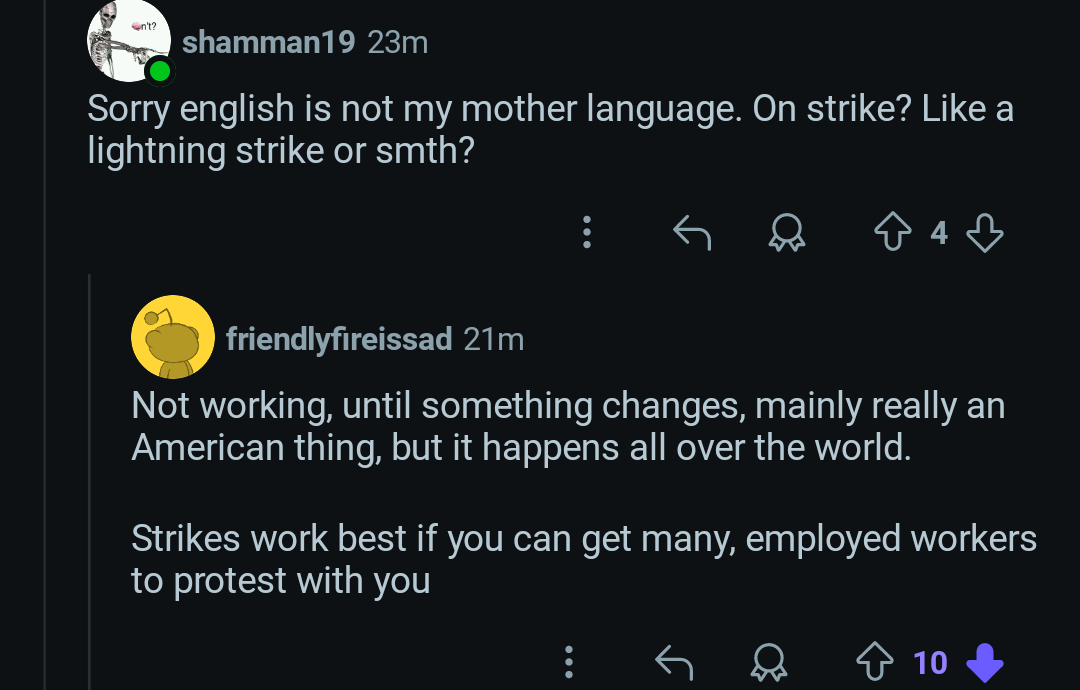This screenshot has width=1080, height=690.
Task: Open the reply icon on shamman19's comment
Action: point(692,233)
